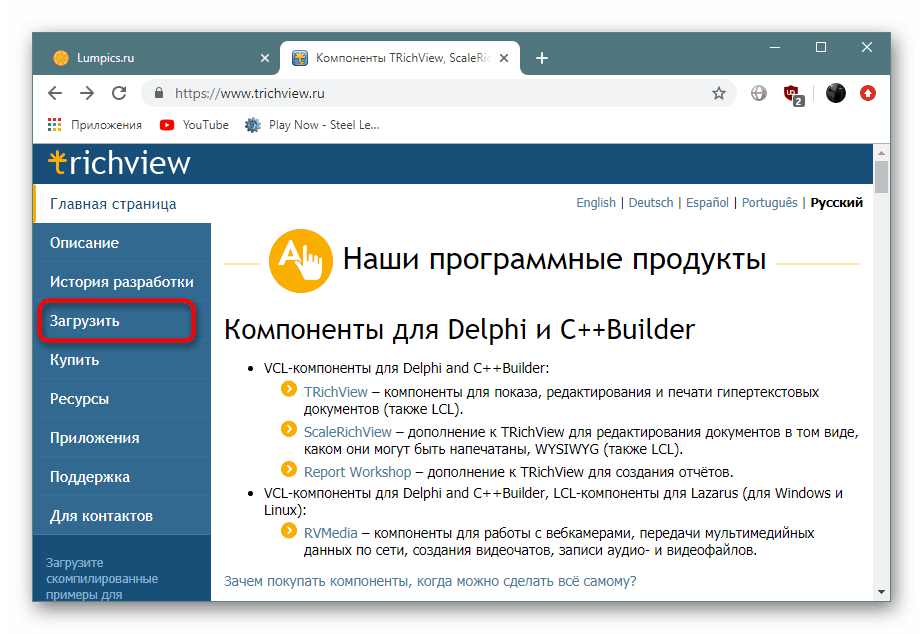Open the user profile avatar

[835, 93]
